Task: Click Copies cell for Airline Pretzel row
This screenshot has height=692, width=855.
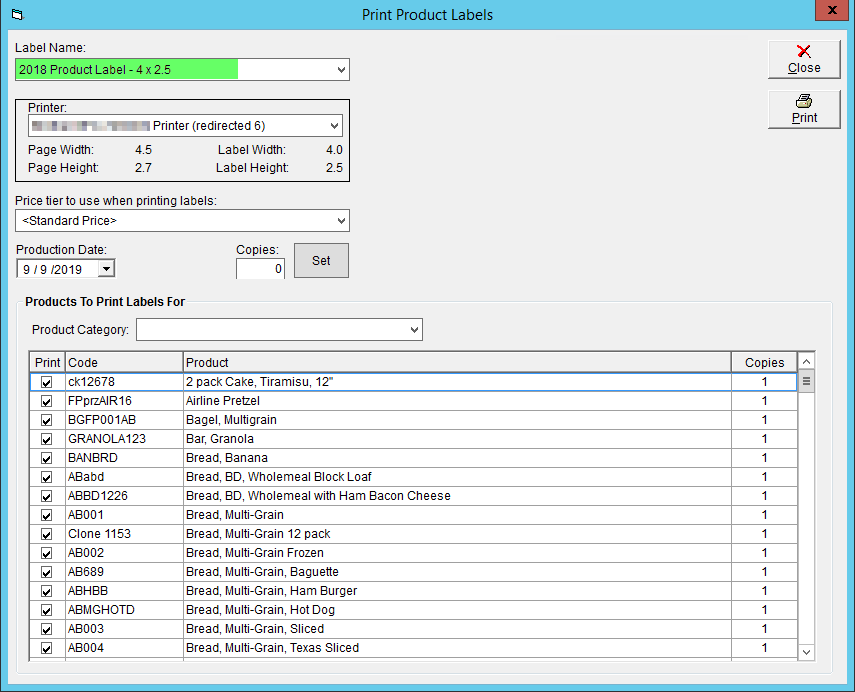Action: (764, 401)
